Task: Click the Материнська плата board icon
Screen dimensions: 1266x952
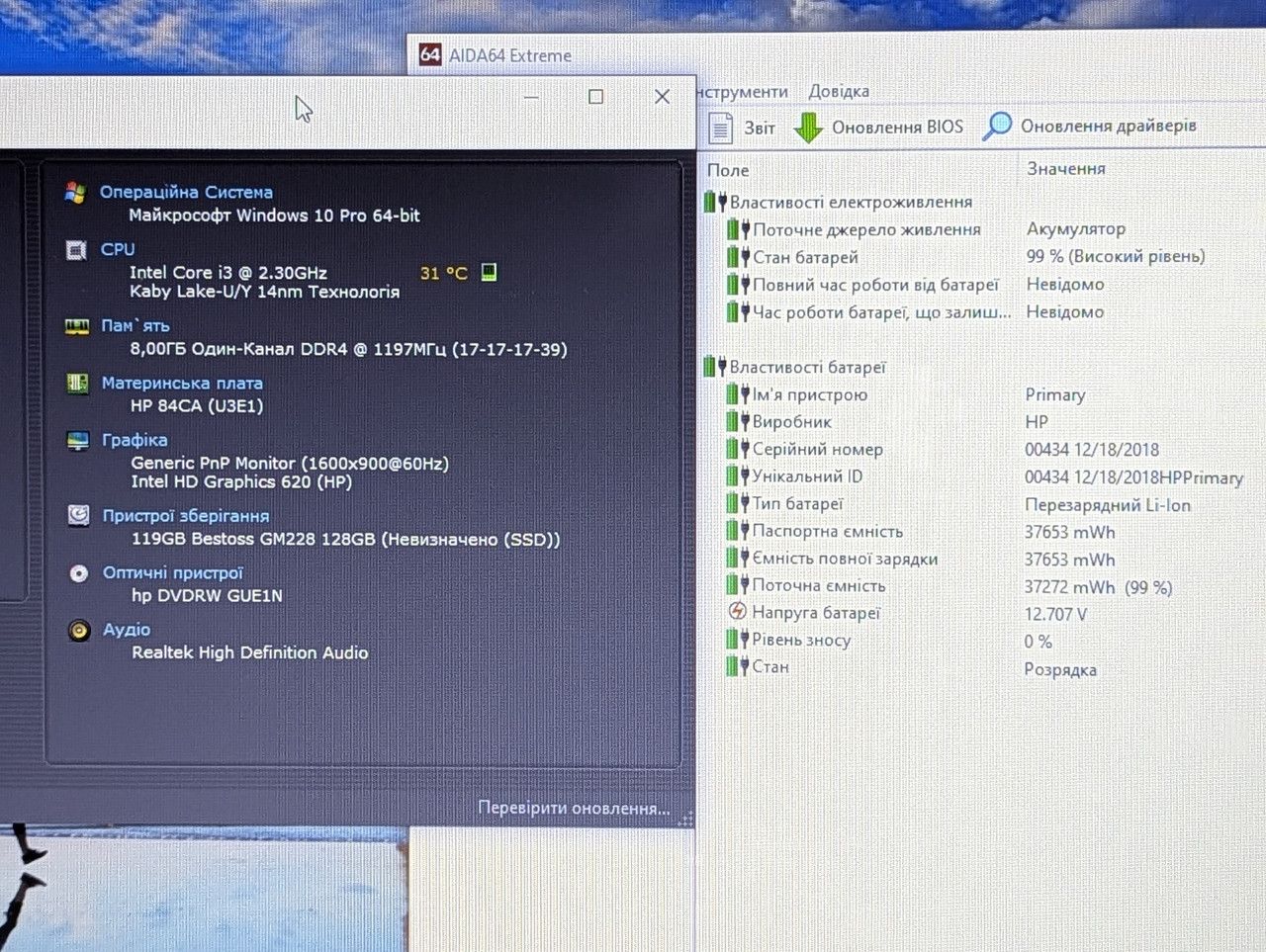Action: click(x=77, y=383)
